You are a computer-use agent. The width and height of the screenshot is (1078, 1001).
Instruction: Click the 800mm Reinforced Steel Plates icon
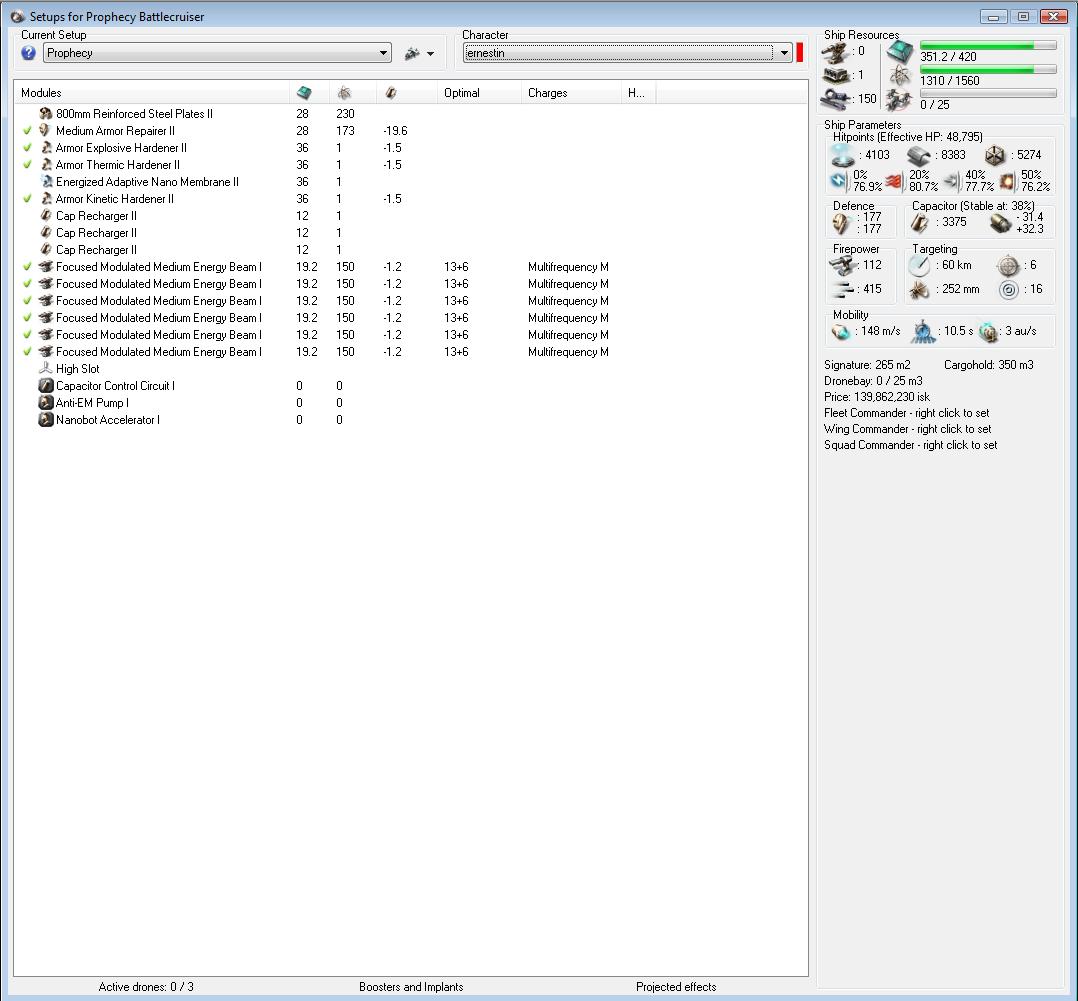pyautogui.click(x=46, y=113)
